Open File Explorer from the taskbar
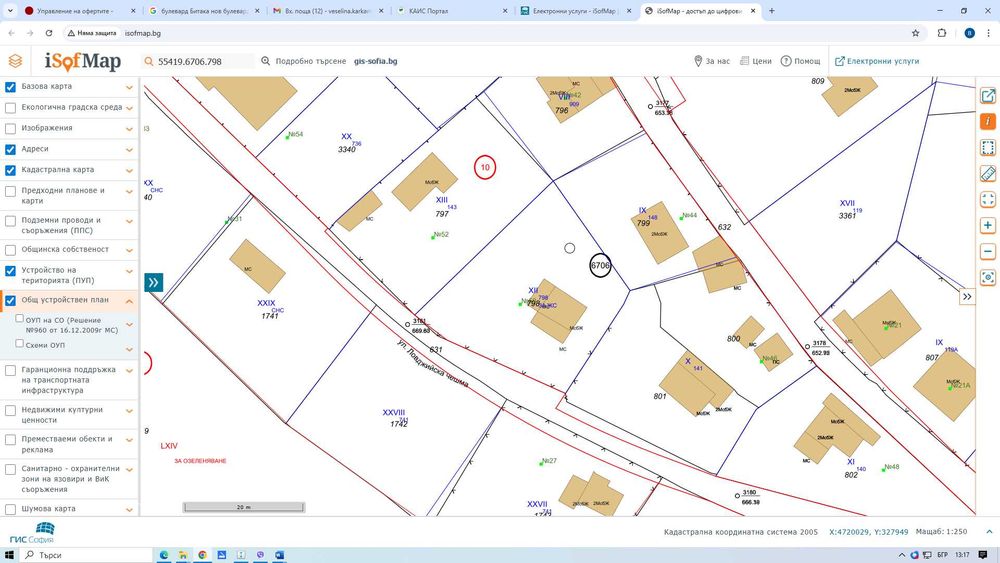This screenshot has width=1000, height=563. (x=183, y=555)
